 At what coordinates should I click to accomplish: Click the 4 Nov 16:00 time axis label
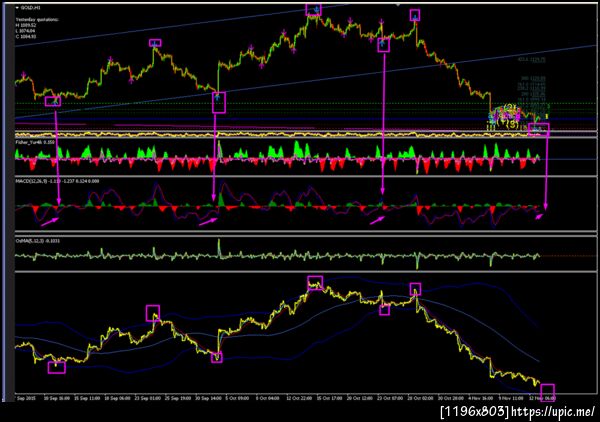(480, 398)
